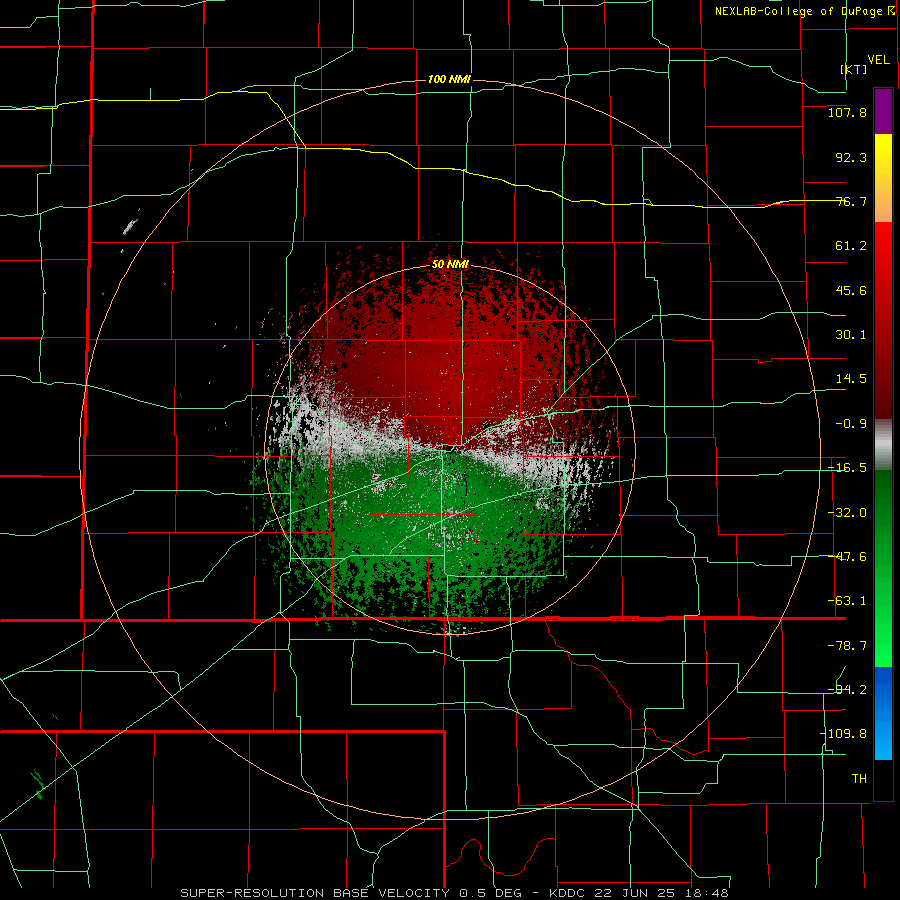This screenshot has height=900, width=900.
Task: Click the 50 NMI range ring label
Action: pyautogui.click(x=450, y=265)
